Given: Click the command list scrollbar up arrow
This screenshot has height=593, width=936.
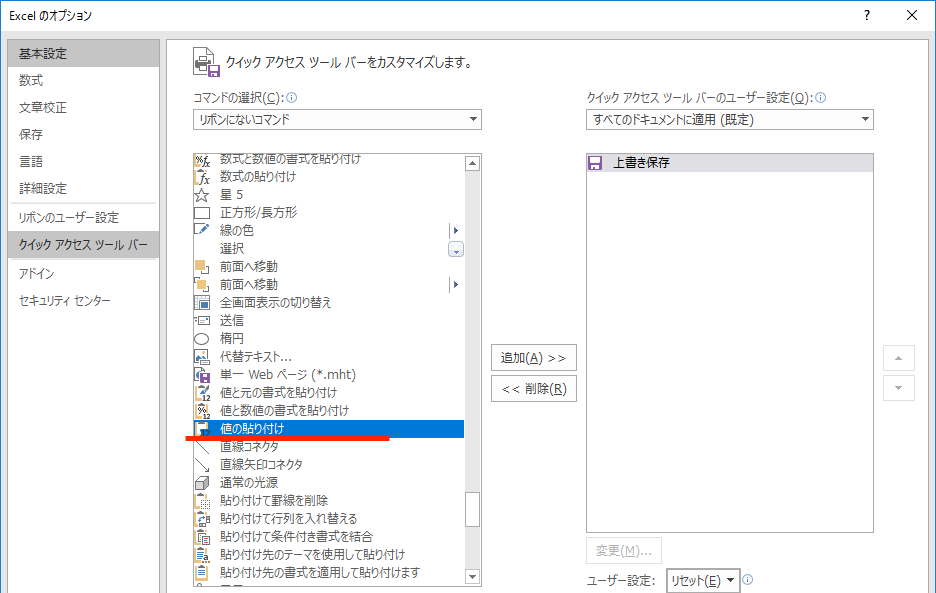Looking at the screenshot, I should tap(472, 163).
